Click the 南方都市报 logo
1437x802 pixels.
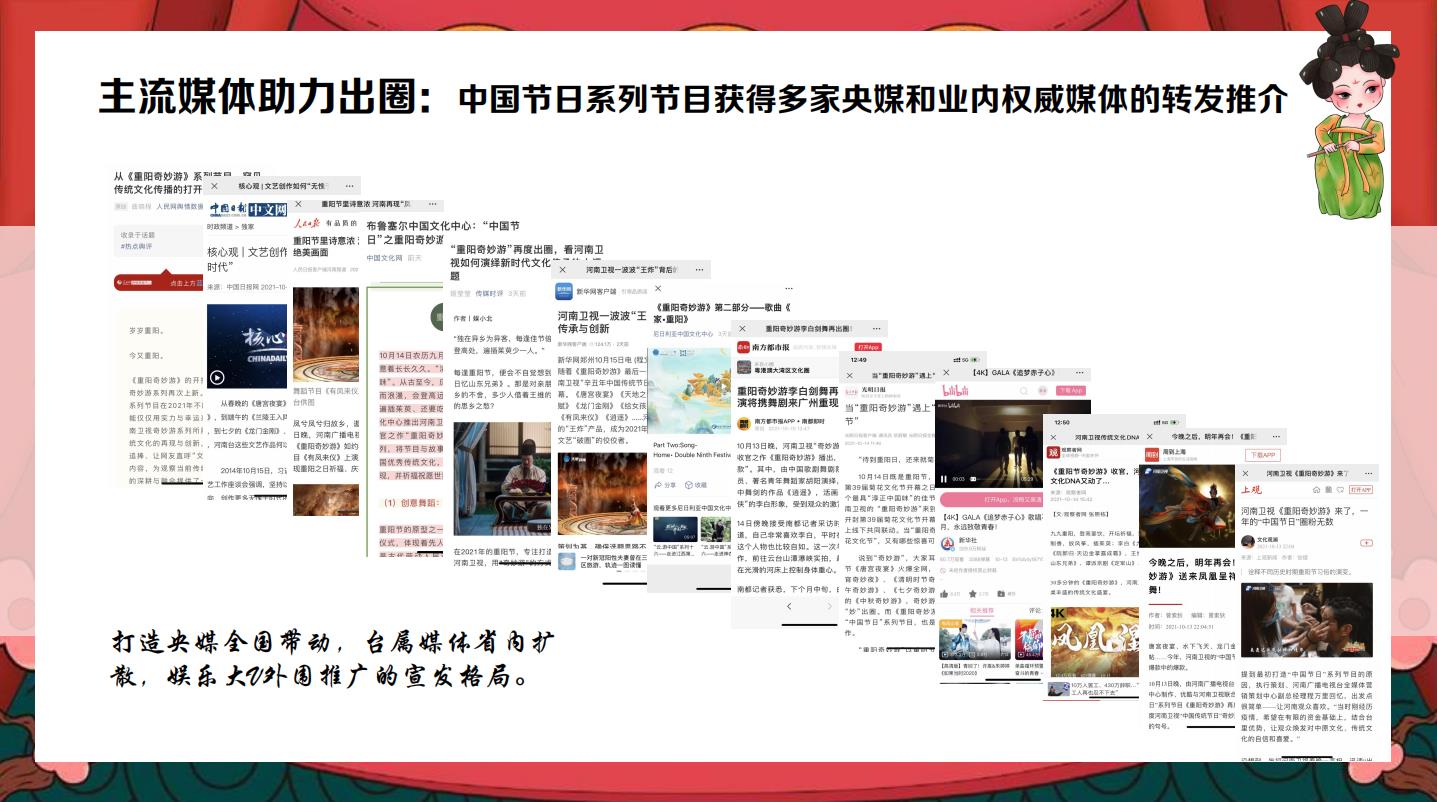[x=765, y=346]
